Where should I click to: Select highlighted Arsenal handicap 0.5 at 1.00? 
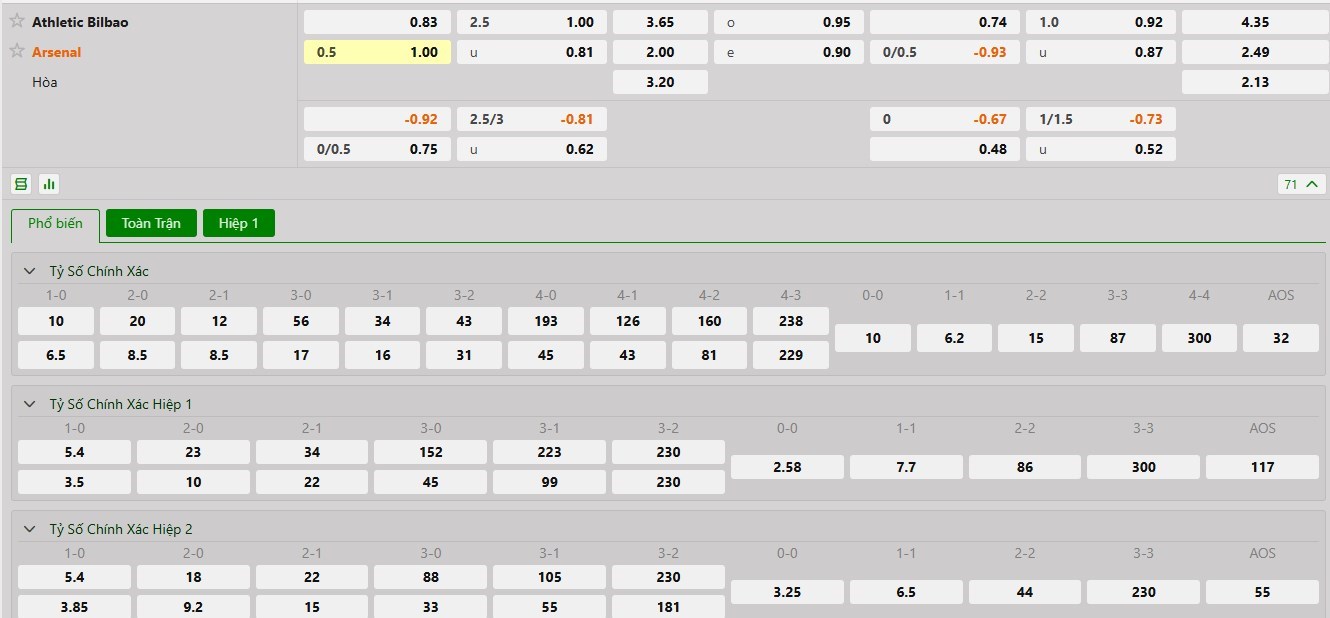[x=377, y=52]
